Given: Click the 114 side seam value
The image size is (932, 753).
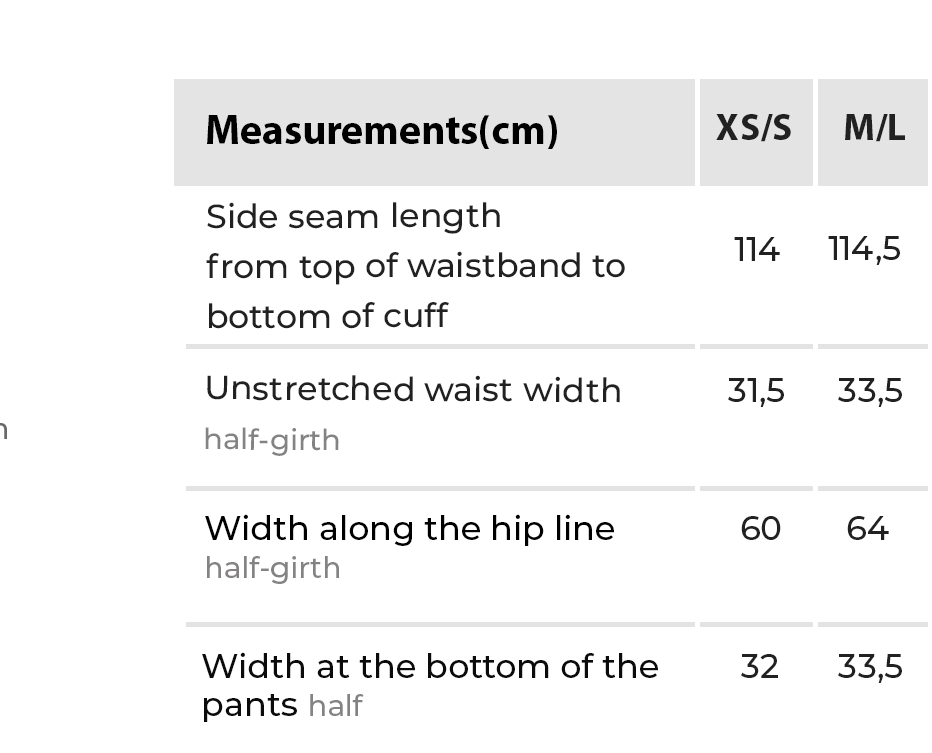Looking at the screenshot, I should click(756, 249).
